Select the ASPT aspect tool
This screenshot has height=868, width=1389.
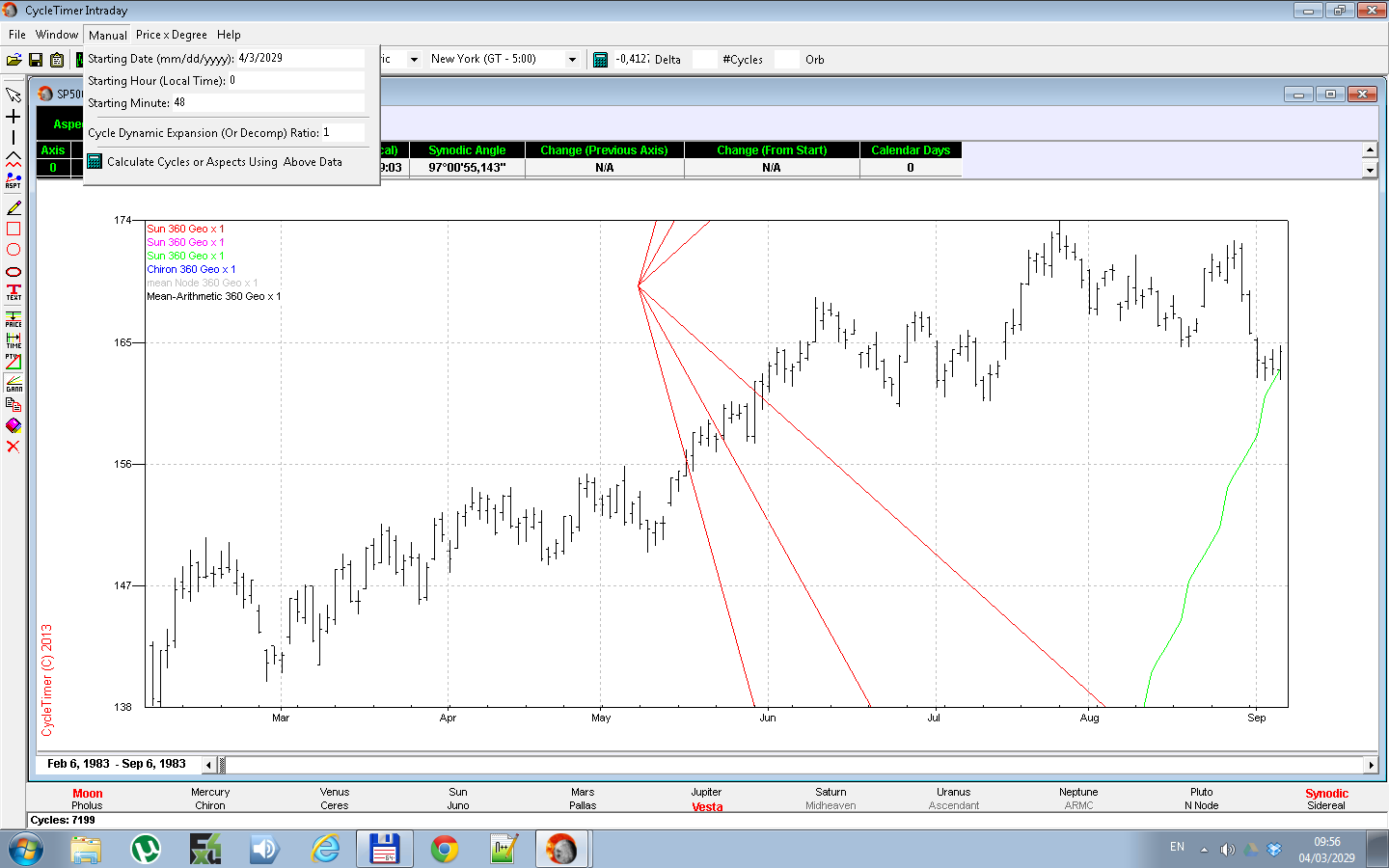click(x=14, y=180)
